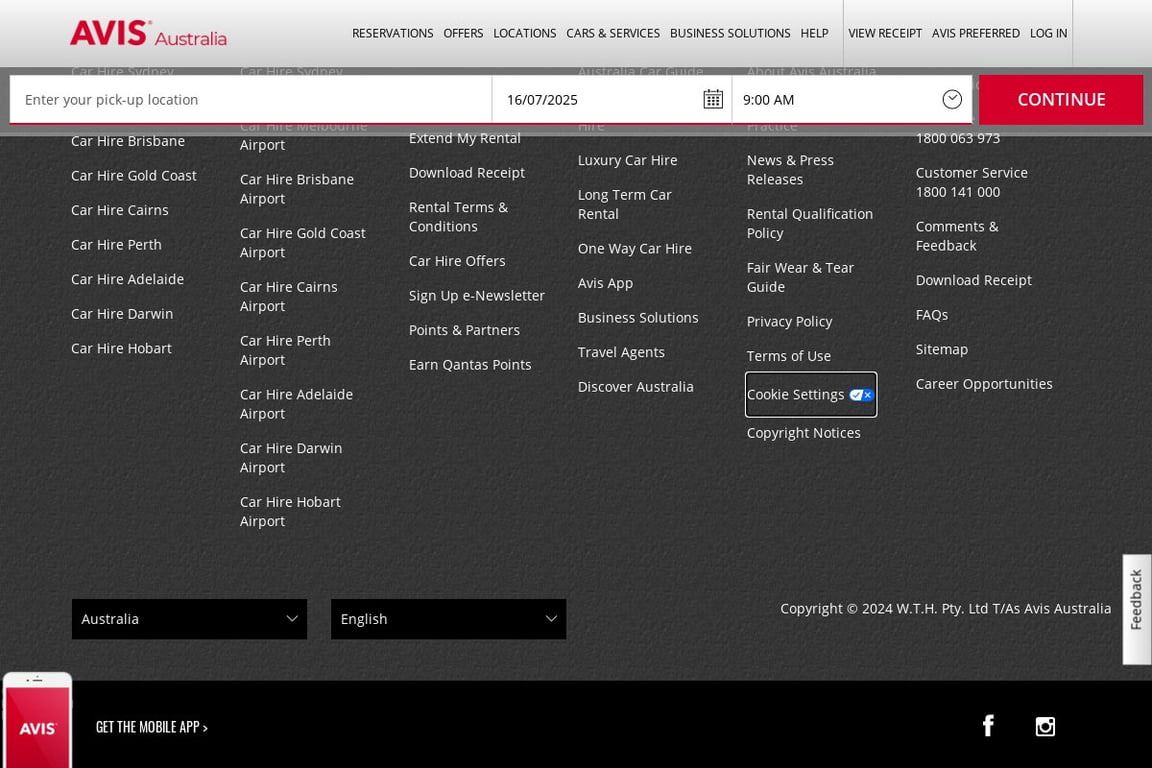Click Log In in the header
The image size is (1152, 768).
(1048, 33)
